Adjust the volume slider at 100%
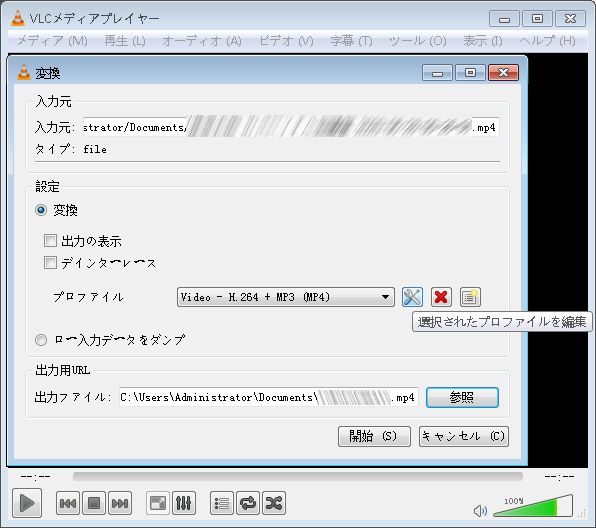The image size is (596, 528). (x=533, y=506)
